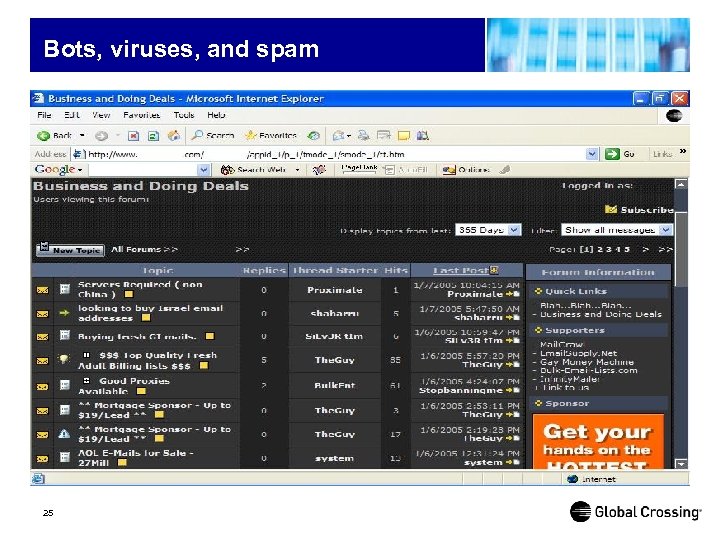The width and height of the screenshot is (720, 540).
Task: Stop page loading with the red X icon
Action: pos(133,135)
